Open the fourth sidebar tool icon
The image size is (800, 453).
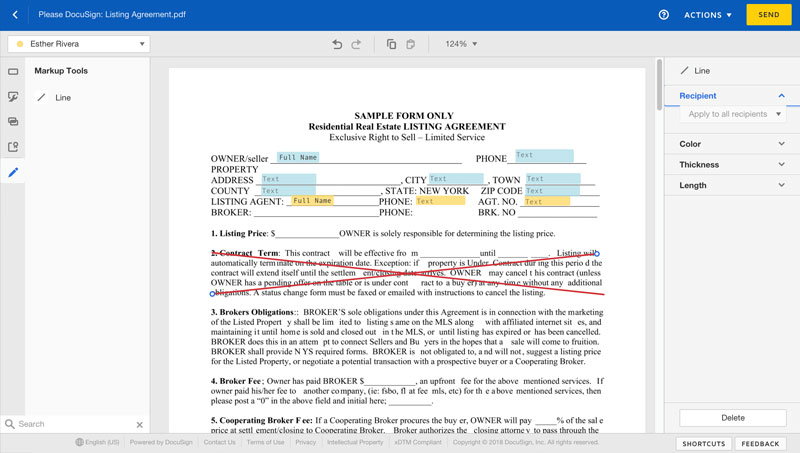[13, 147]
